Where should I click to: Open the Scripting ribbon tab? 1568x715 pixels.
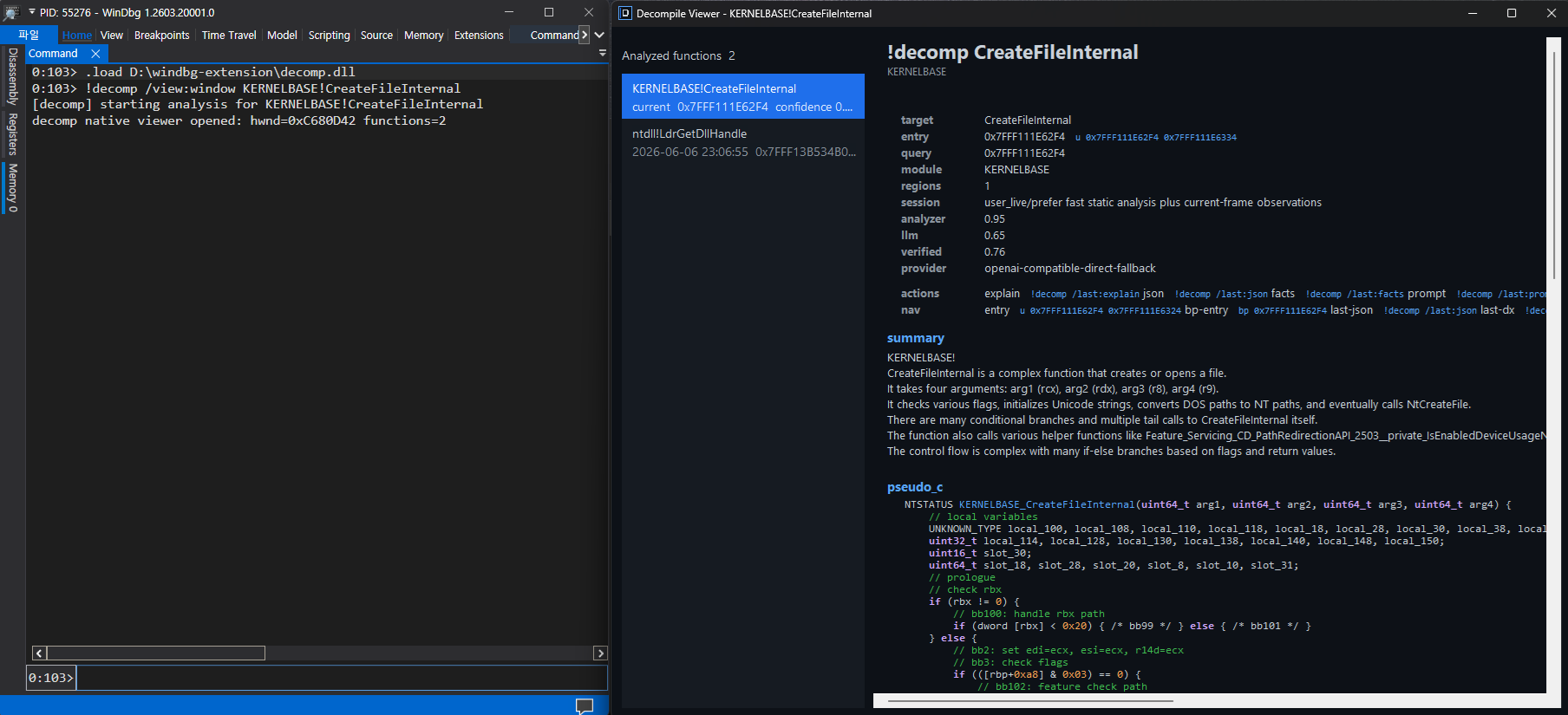pos(329,35)
